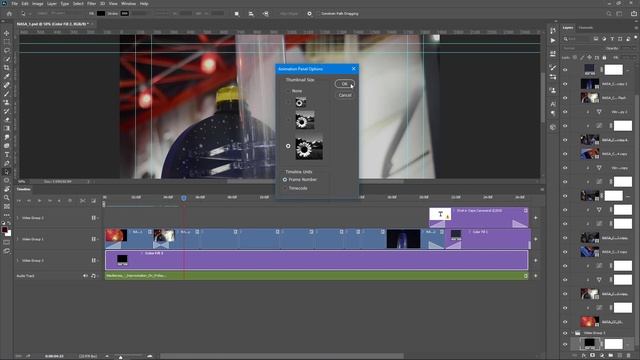Play the timeline

pyautogui.click(x=40, y=201)
